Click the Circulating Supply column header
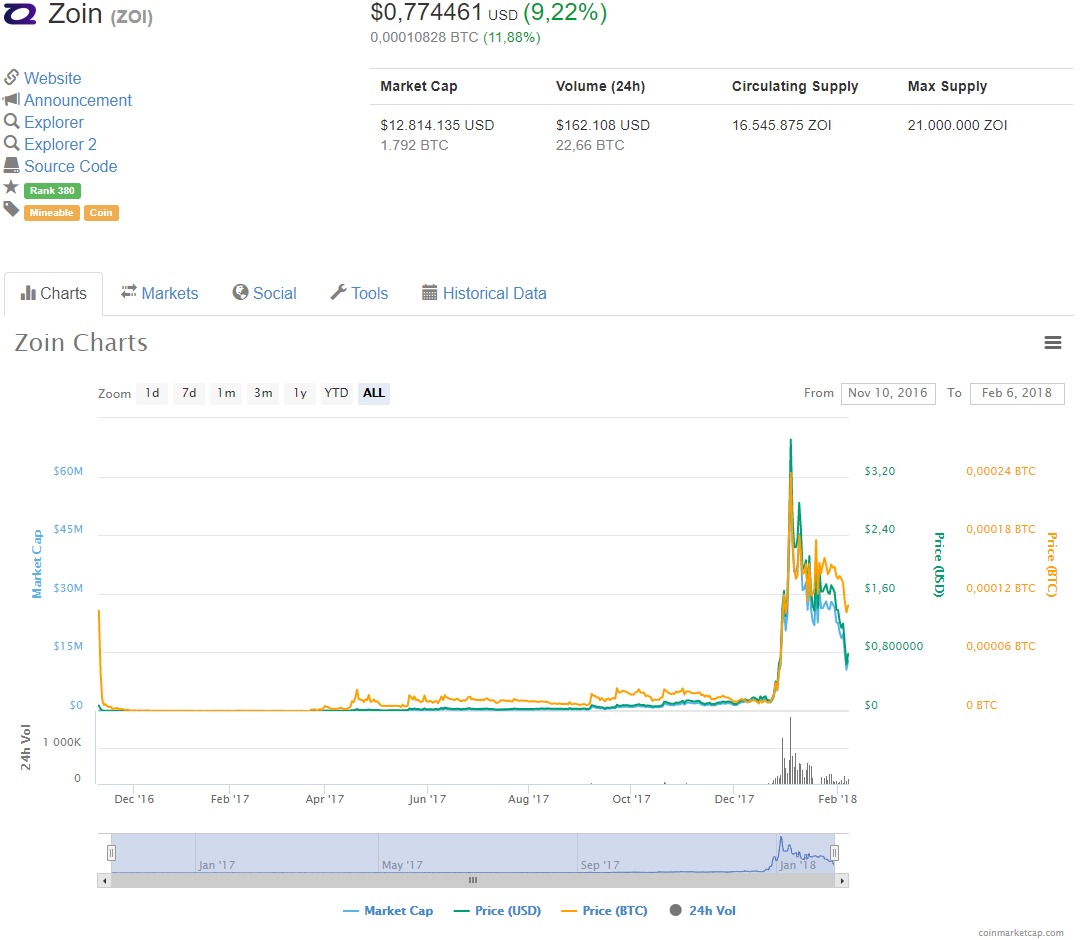The width and height of the screenshot is (1089, 940). pyautogui.click(x=795, y=86)
